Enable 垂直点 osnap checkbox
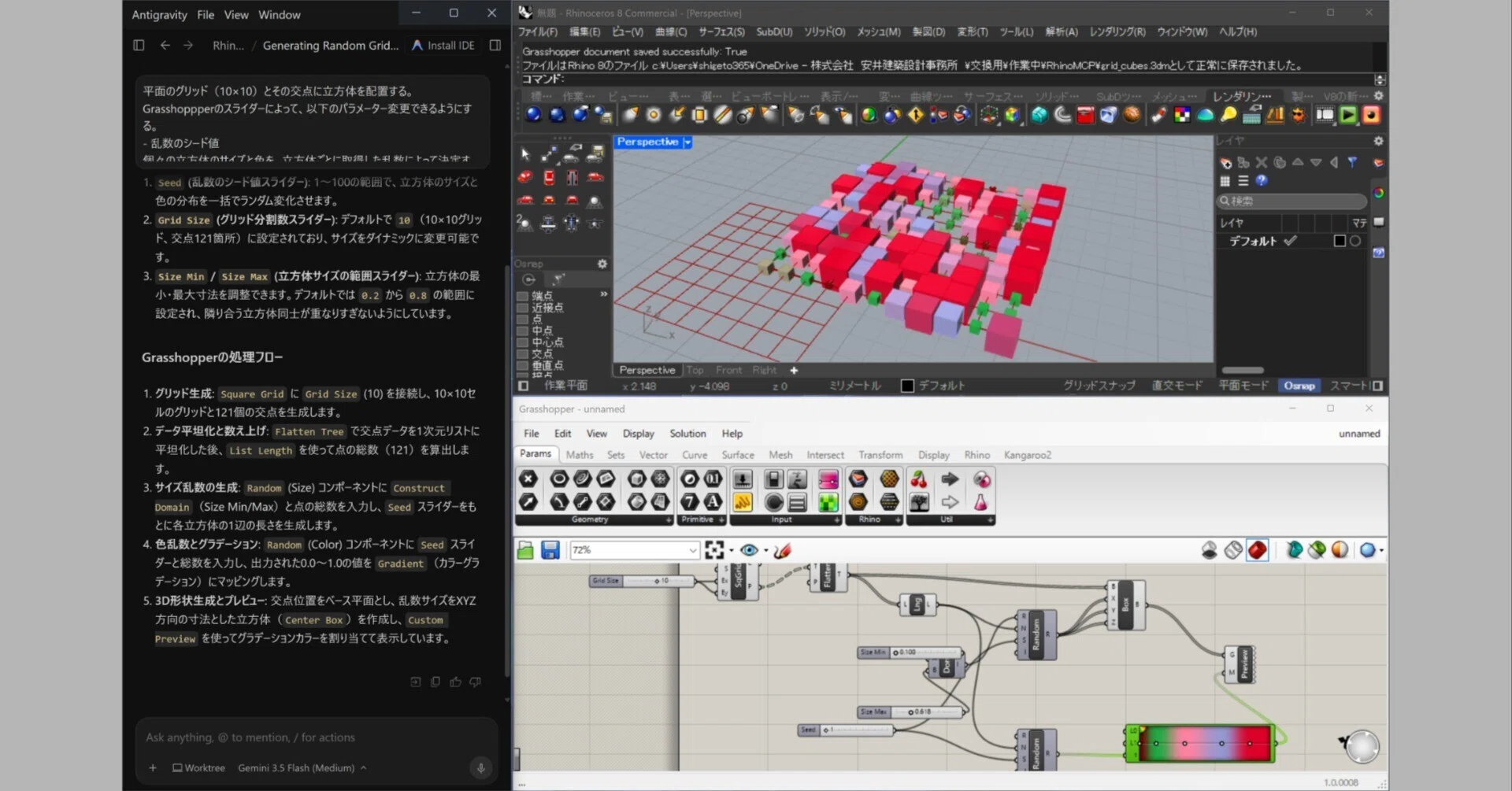Image resolution: width=1512 pixels, height=791 pixels. tap(522, 366)
